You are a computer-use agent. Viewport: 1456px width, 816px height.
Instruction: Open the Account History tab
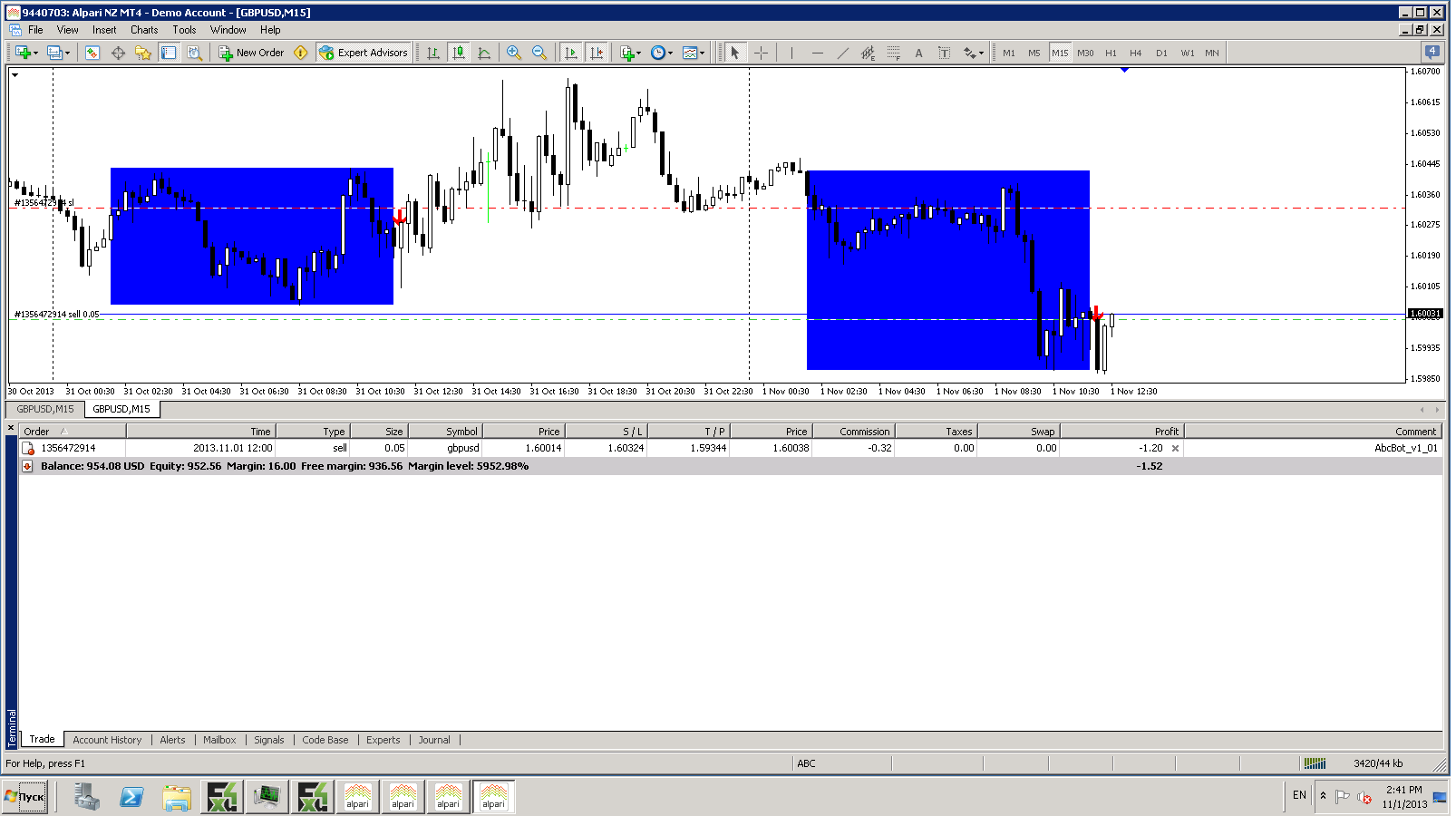tap(107, 740)
